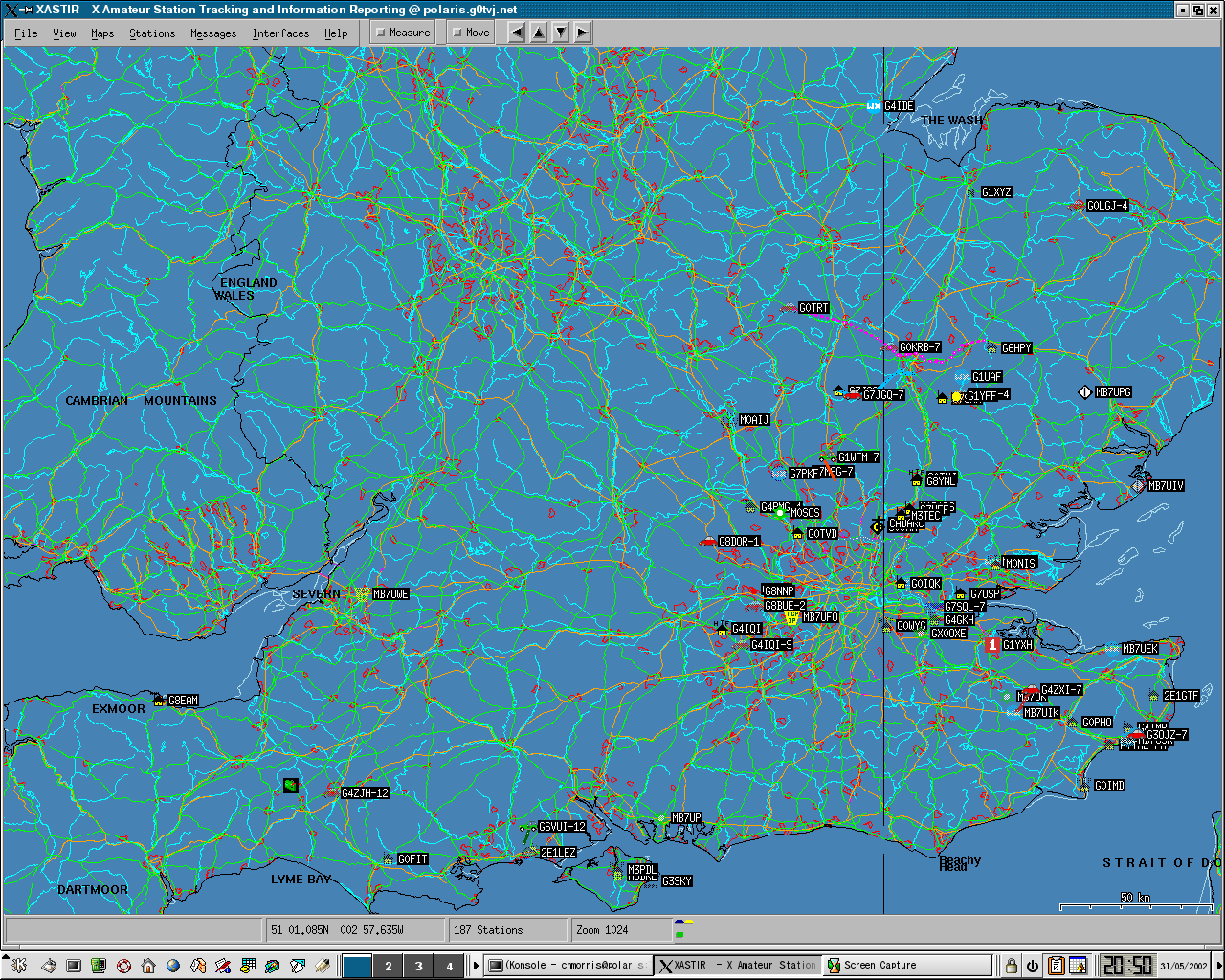The height and width of the screenshot is (980, 1225).
Task: Click the red numbered G1YXH station icon
Action: pos(992,645)
